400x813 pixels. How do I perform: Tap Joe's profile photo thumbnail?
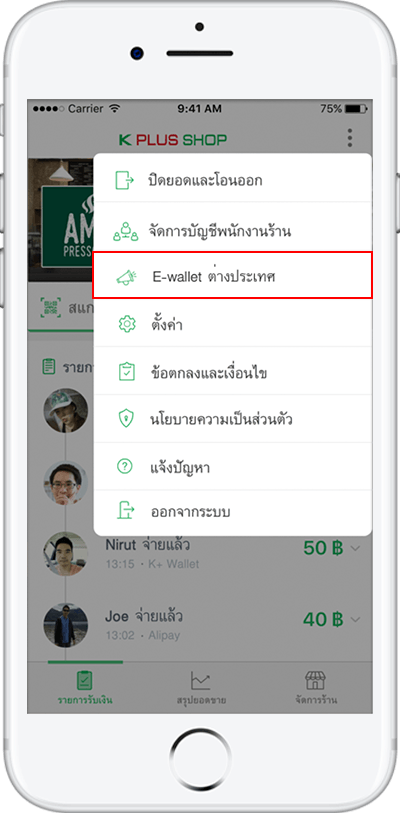(x=65, y=625)
